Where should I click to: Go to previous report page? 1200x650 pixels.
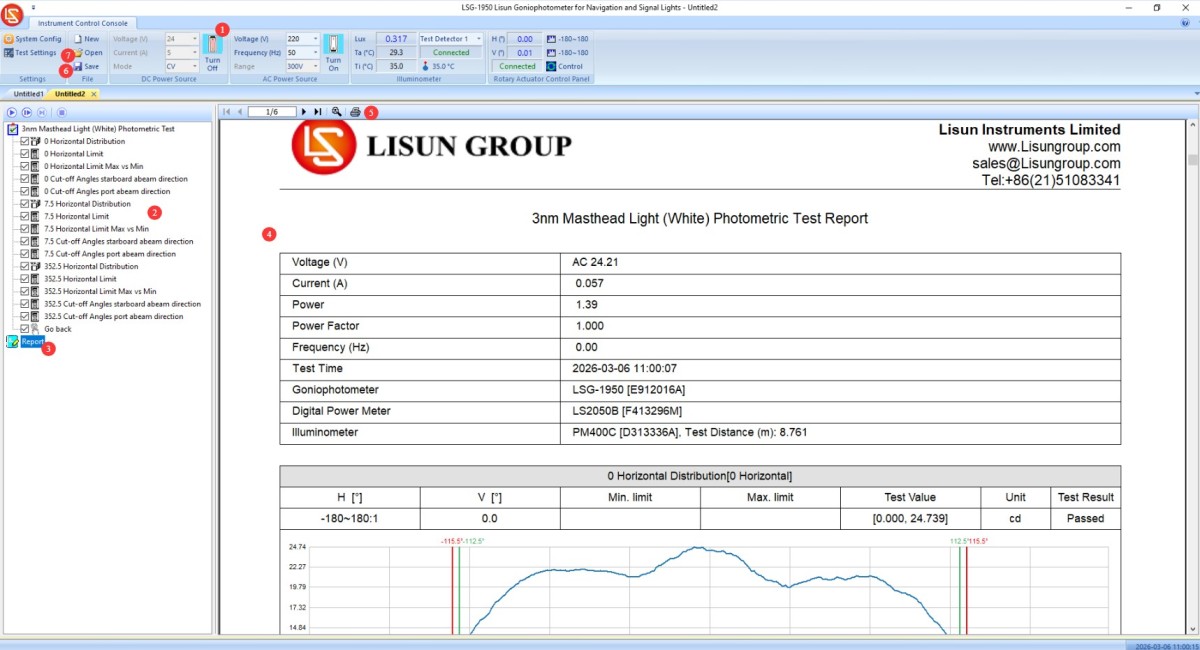240,112
